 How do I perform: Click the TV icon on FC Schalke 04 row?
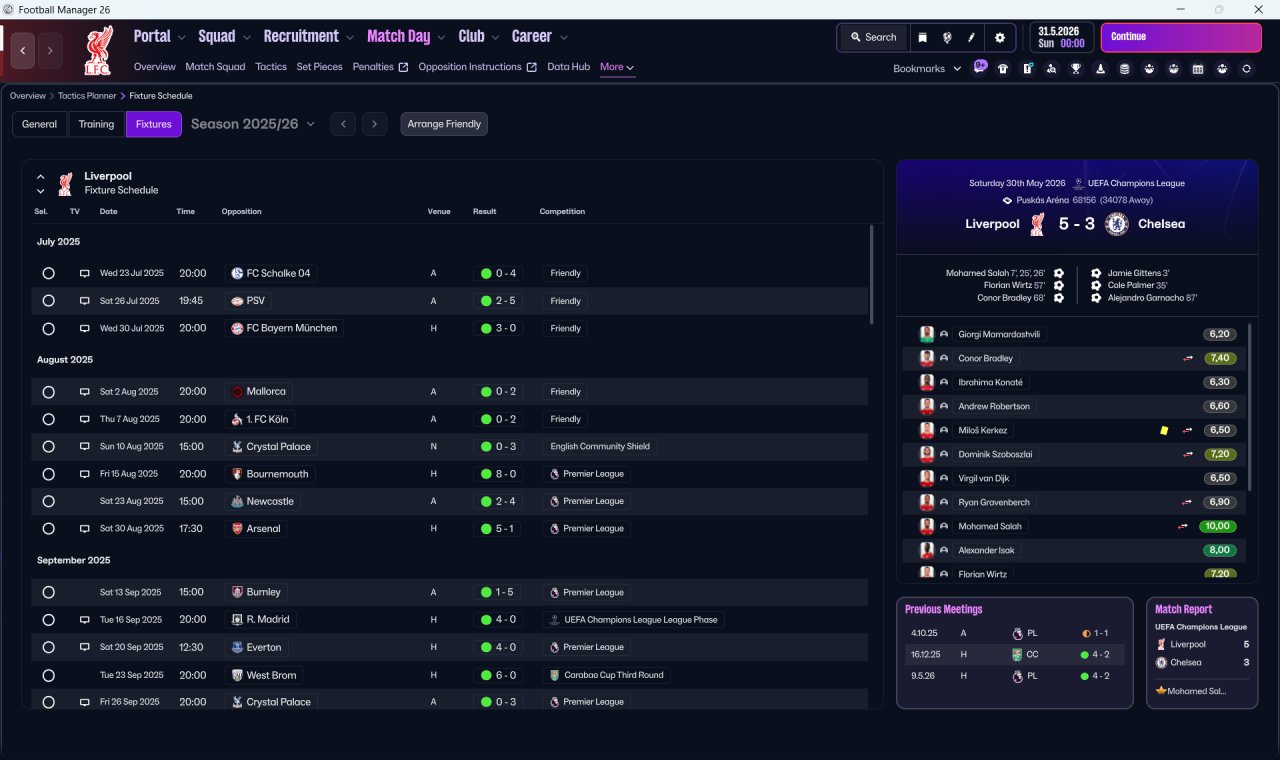85,273
